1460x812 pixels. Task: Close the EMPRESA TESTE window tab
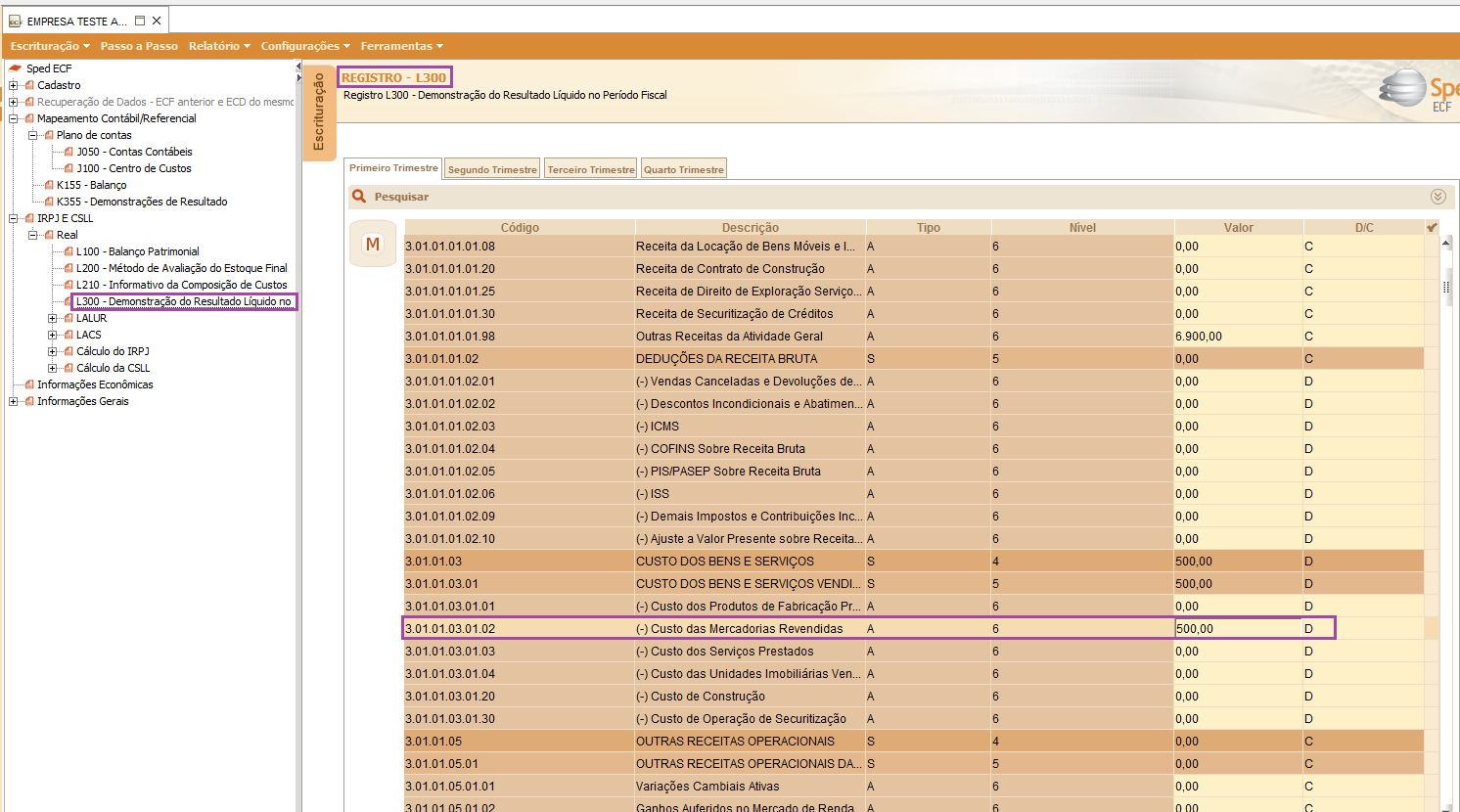click(x=157, y=21)
